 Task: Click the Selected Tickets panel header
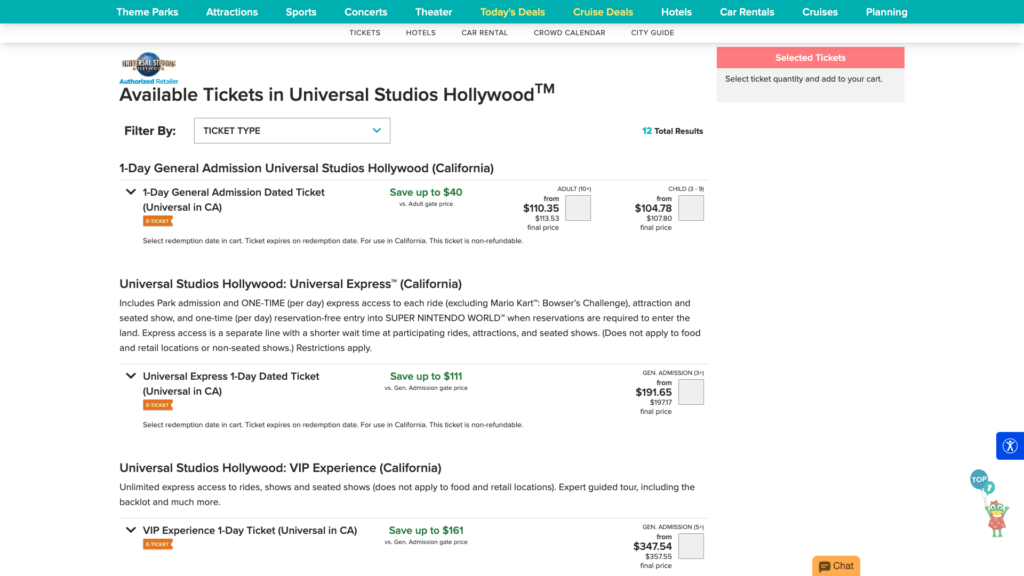click(x=810, y=57)
